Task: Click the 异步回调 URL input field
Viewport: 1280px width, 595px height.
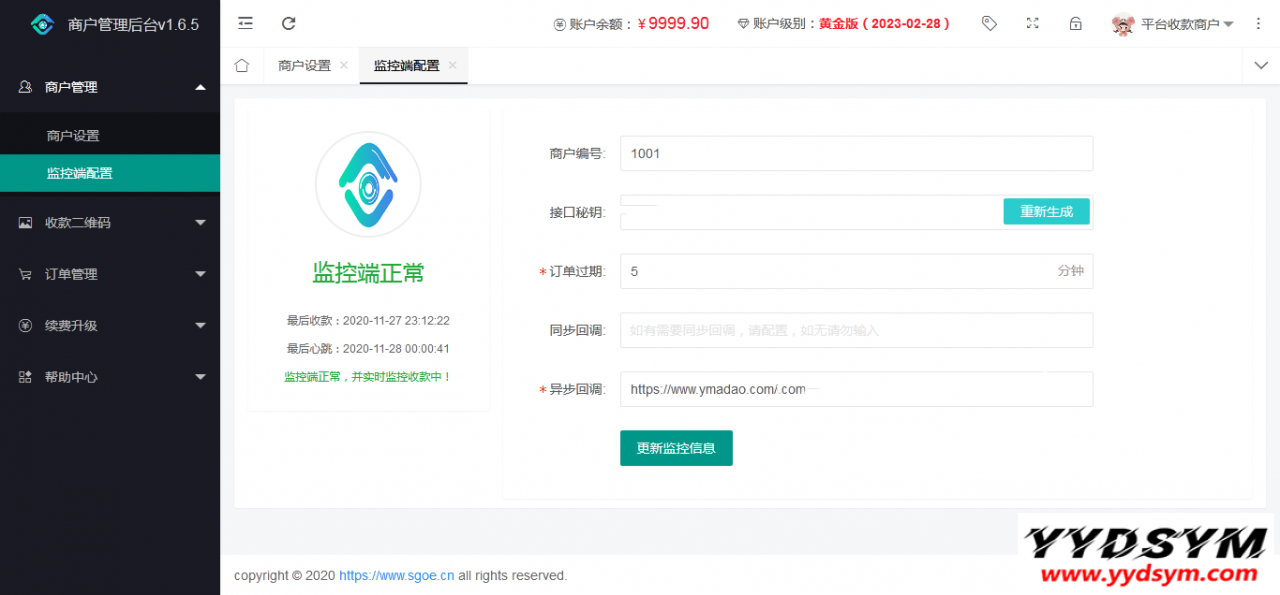Action: point(856,389)
